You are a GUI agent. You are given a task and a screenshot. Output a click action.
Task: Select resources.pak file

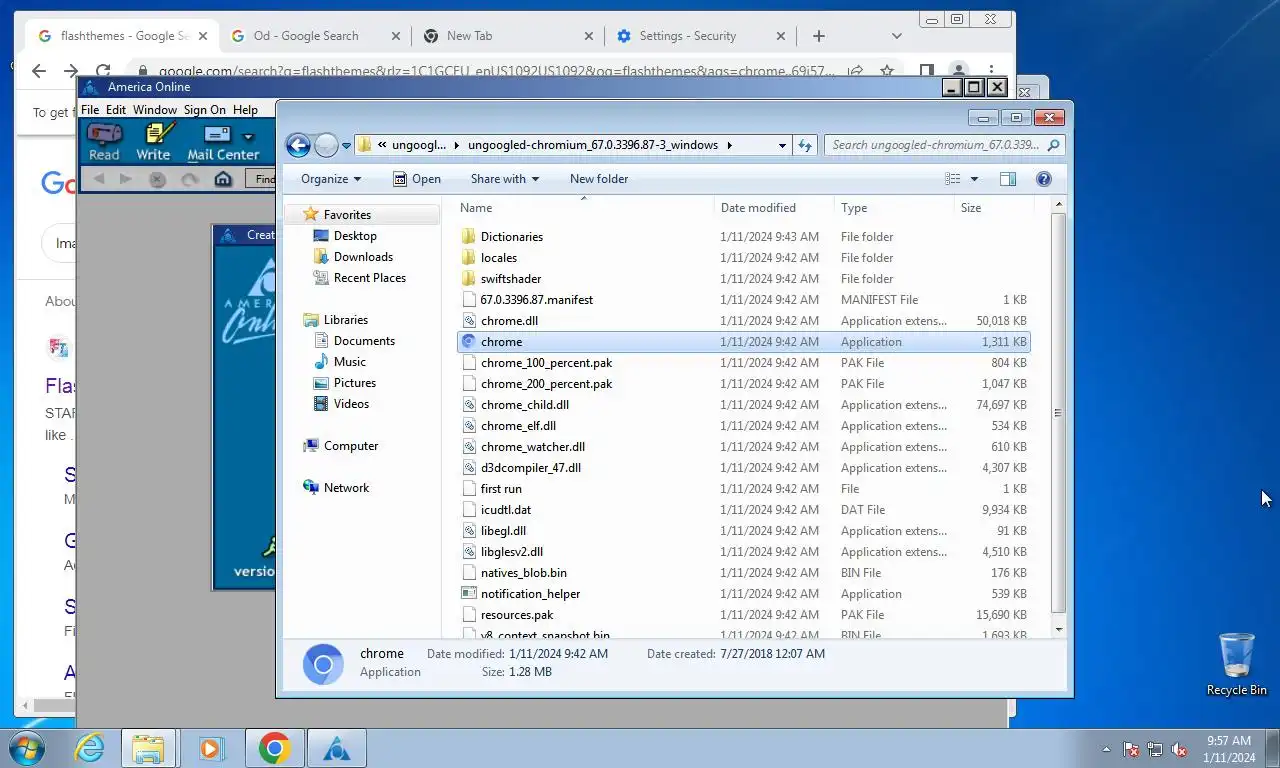point(743,615)
